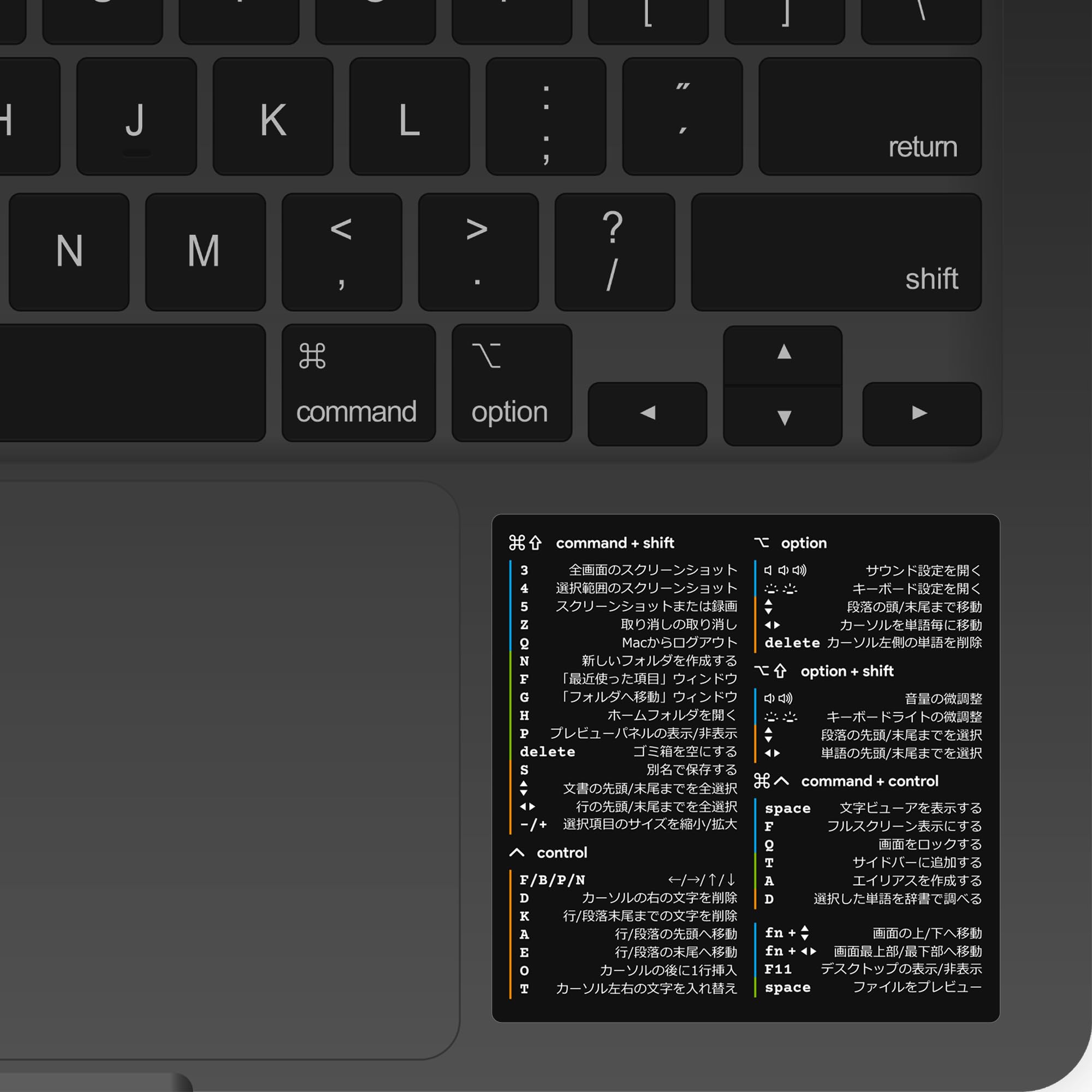Click the "カーソル左右の文字を入れ替え" row text

pyautogui.click(x=646, y=989)
